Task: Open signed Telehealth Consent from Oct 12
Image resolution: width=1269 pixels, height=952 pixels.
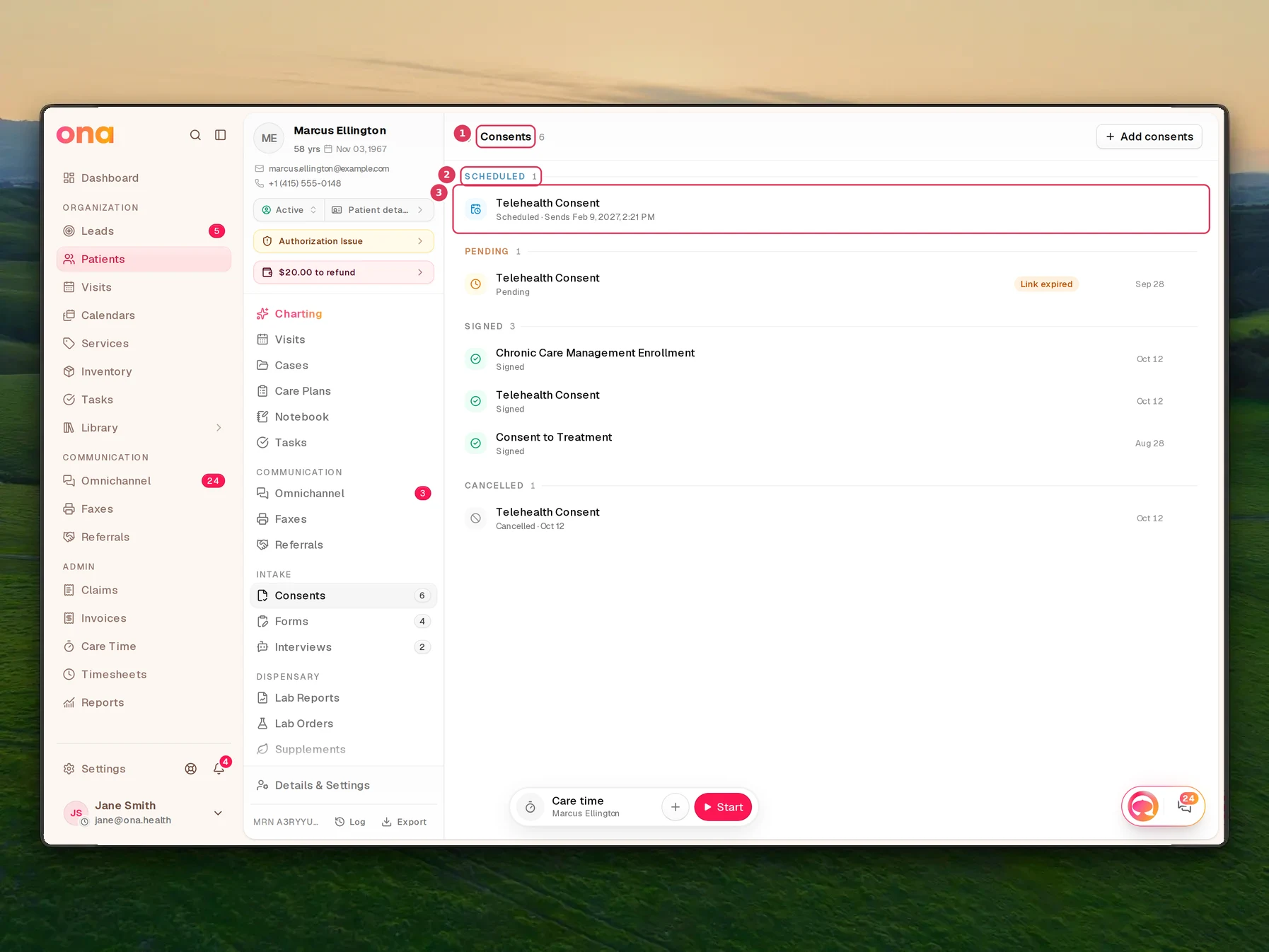Action: click(831, 402)
